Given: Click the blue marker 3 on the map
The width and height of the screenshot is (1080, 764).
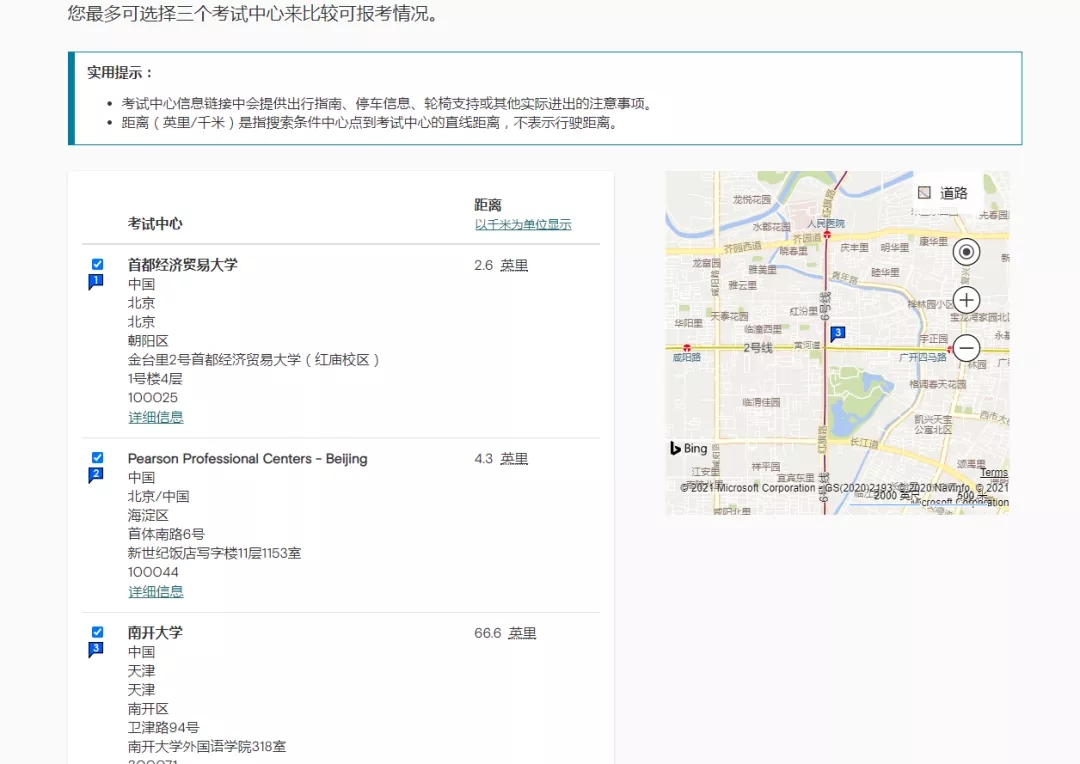Looking at the screenshot, I should tap(838, 333).
